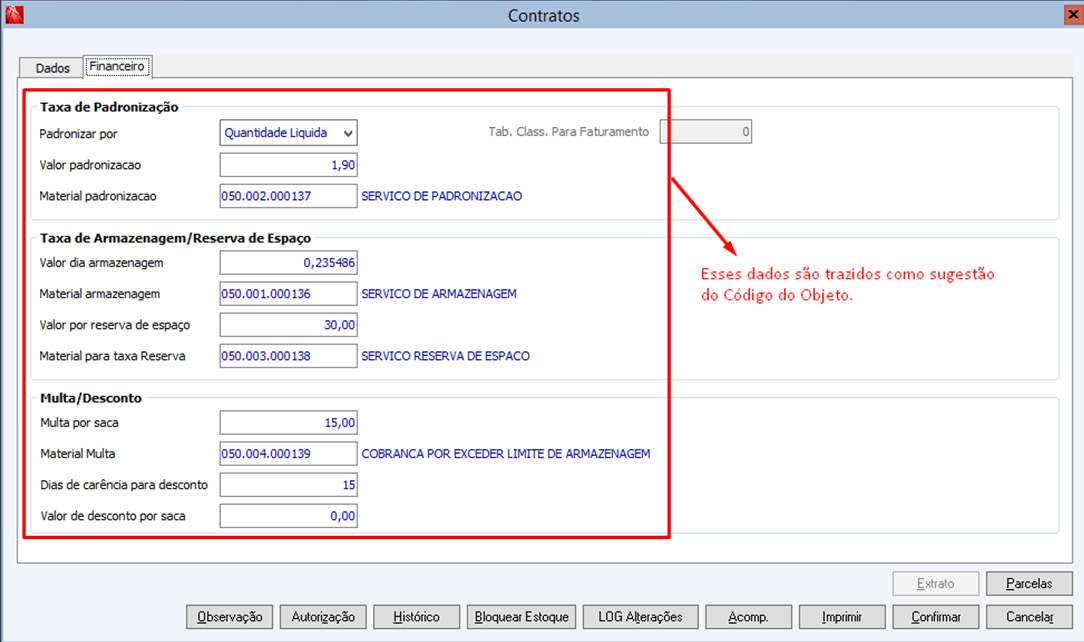
Task: Open the Histórico button
Action: 416,617
